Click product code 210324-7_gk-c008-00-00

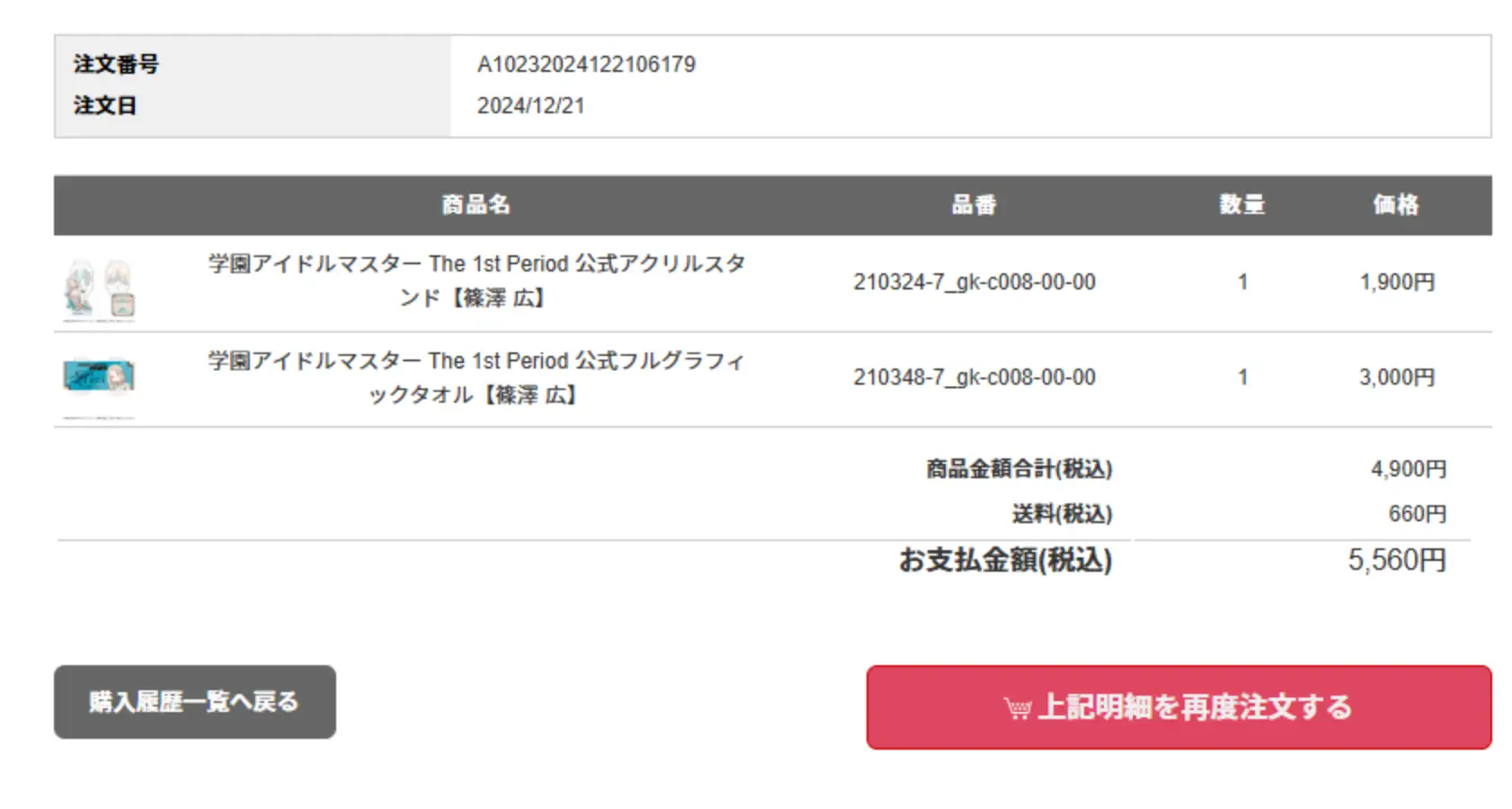974,282
